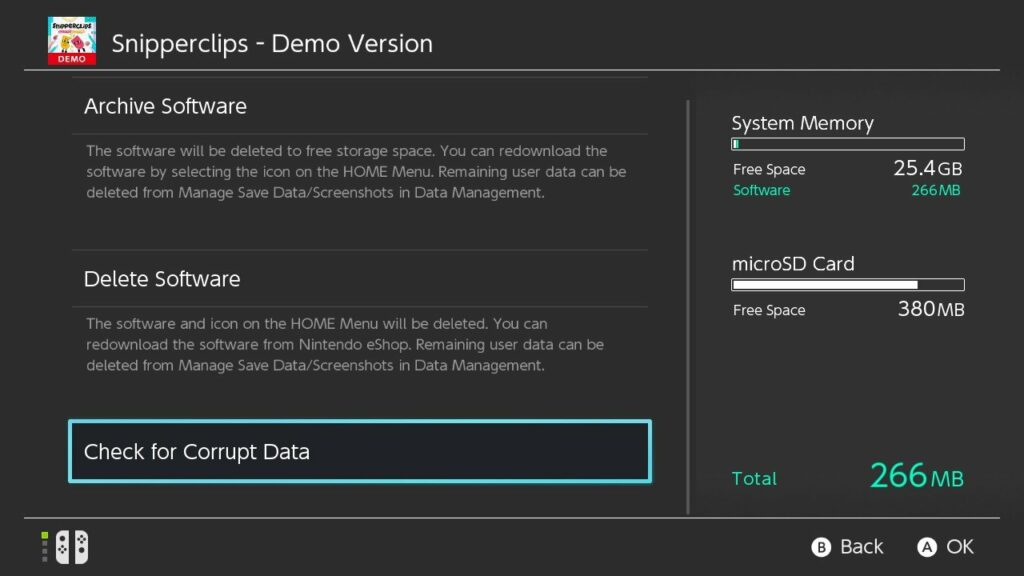Click the Free Space label under microSD Card
Screen dimensions: 1024x576
pyautogui.click(x=769, y=310)
